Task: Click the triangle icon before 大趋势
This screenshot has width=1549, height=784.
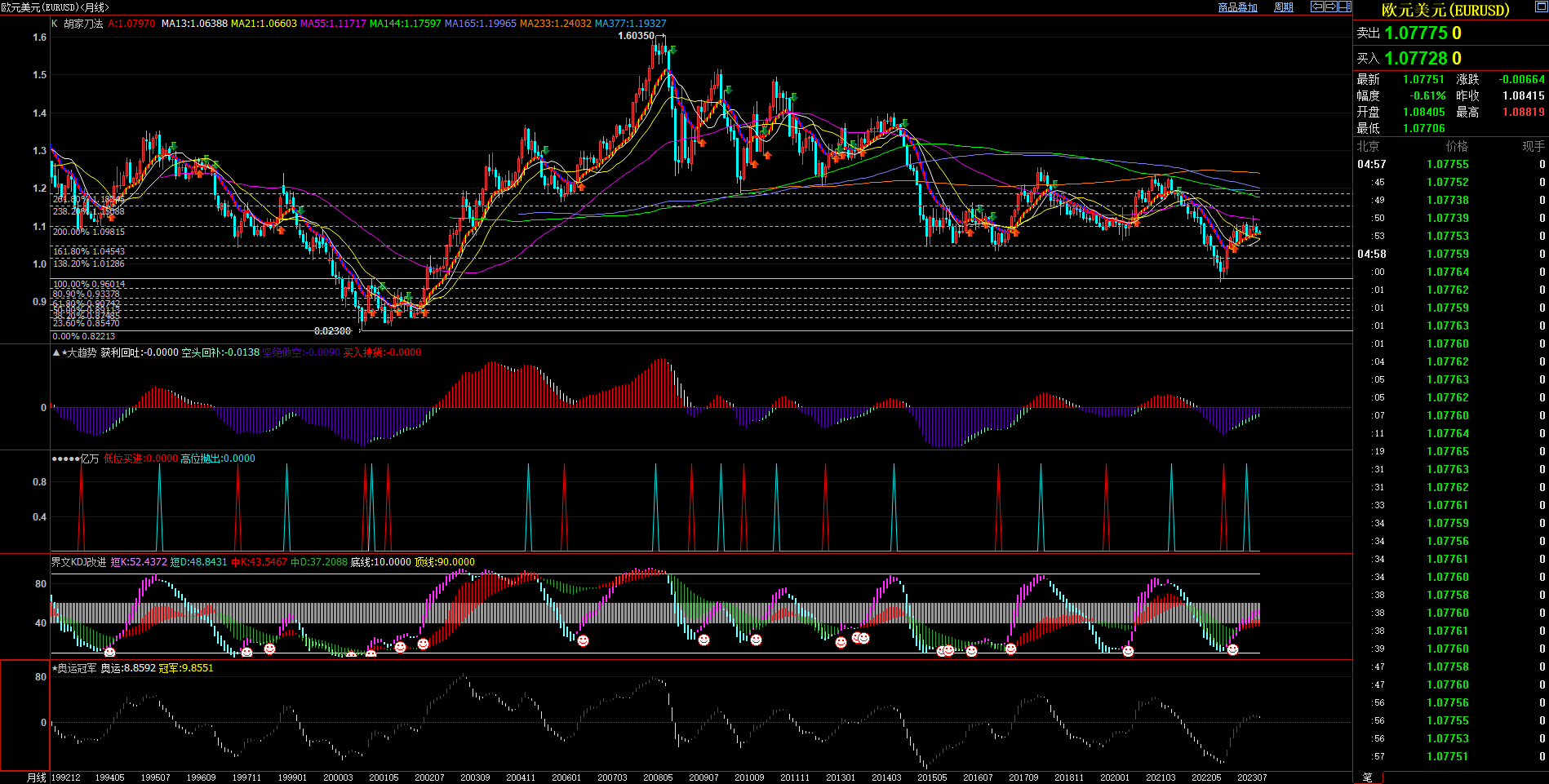Action: click(x=56, y=352)
